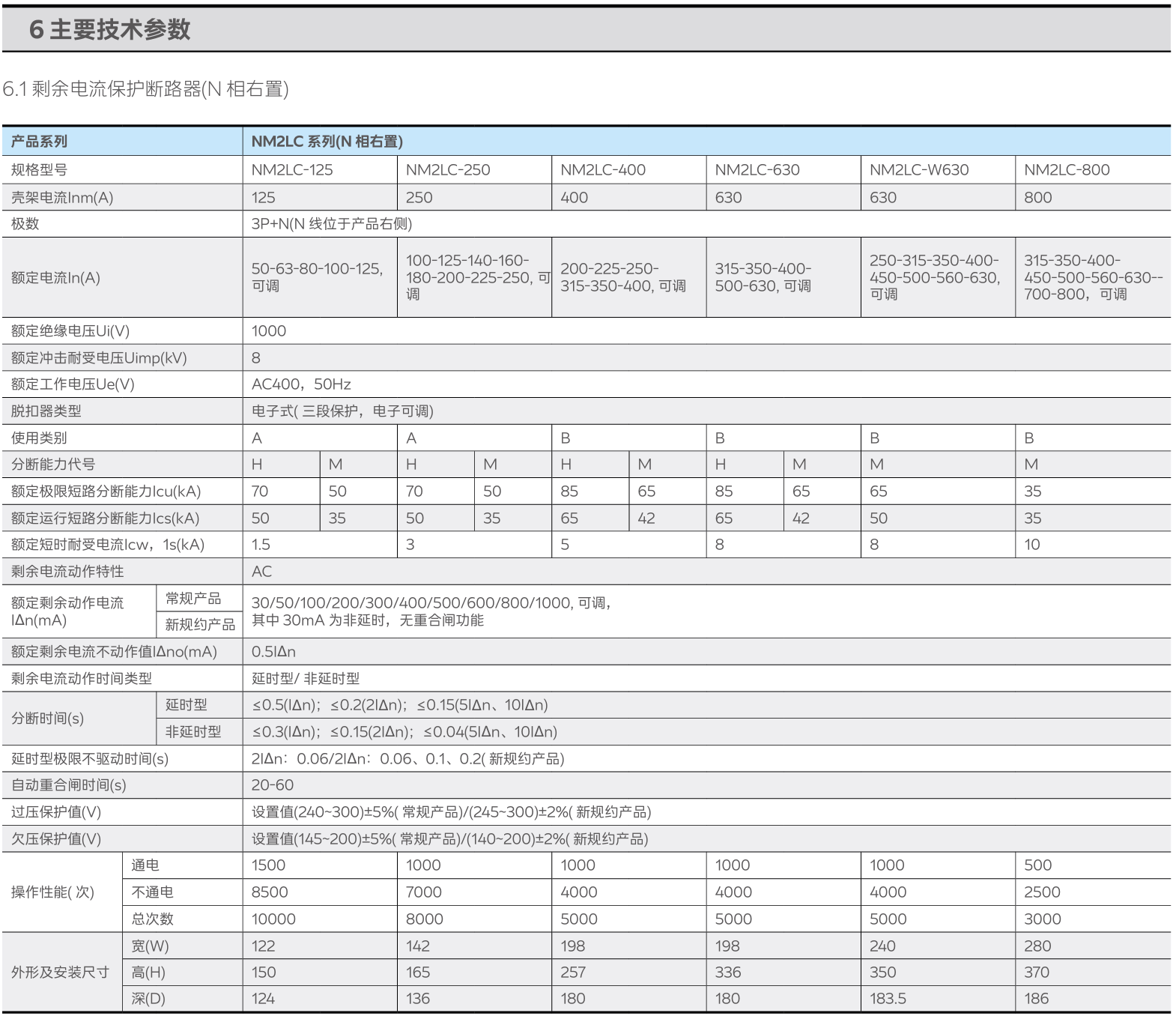
Task: Click the '使用类别' row label
Action: coord(39,438)
